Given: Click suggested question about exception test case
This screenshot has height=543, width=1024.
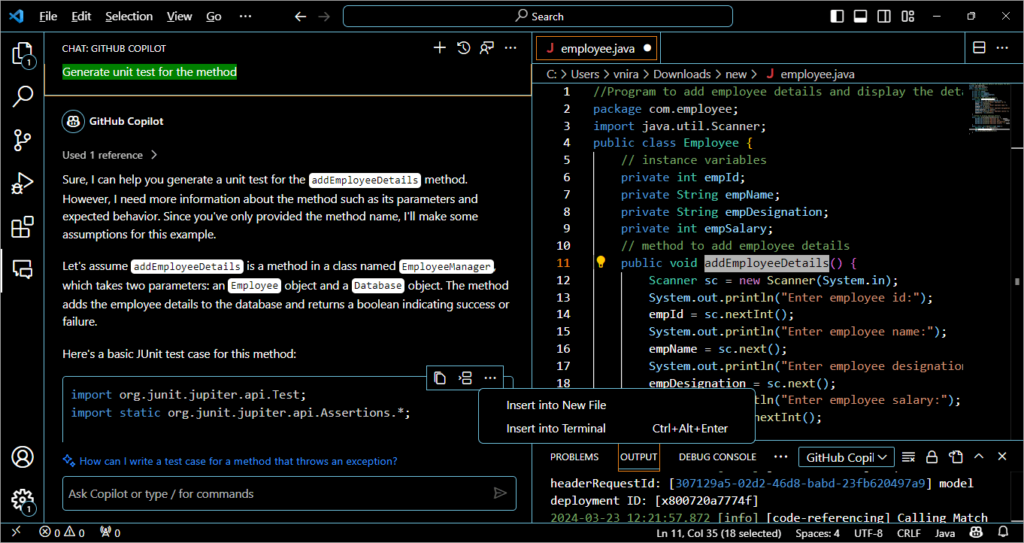Looking at the screenshot, I should [238, 461].
